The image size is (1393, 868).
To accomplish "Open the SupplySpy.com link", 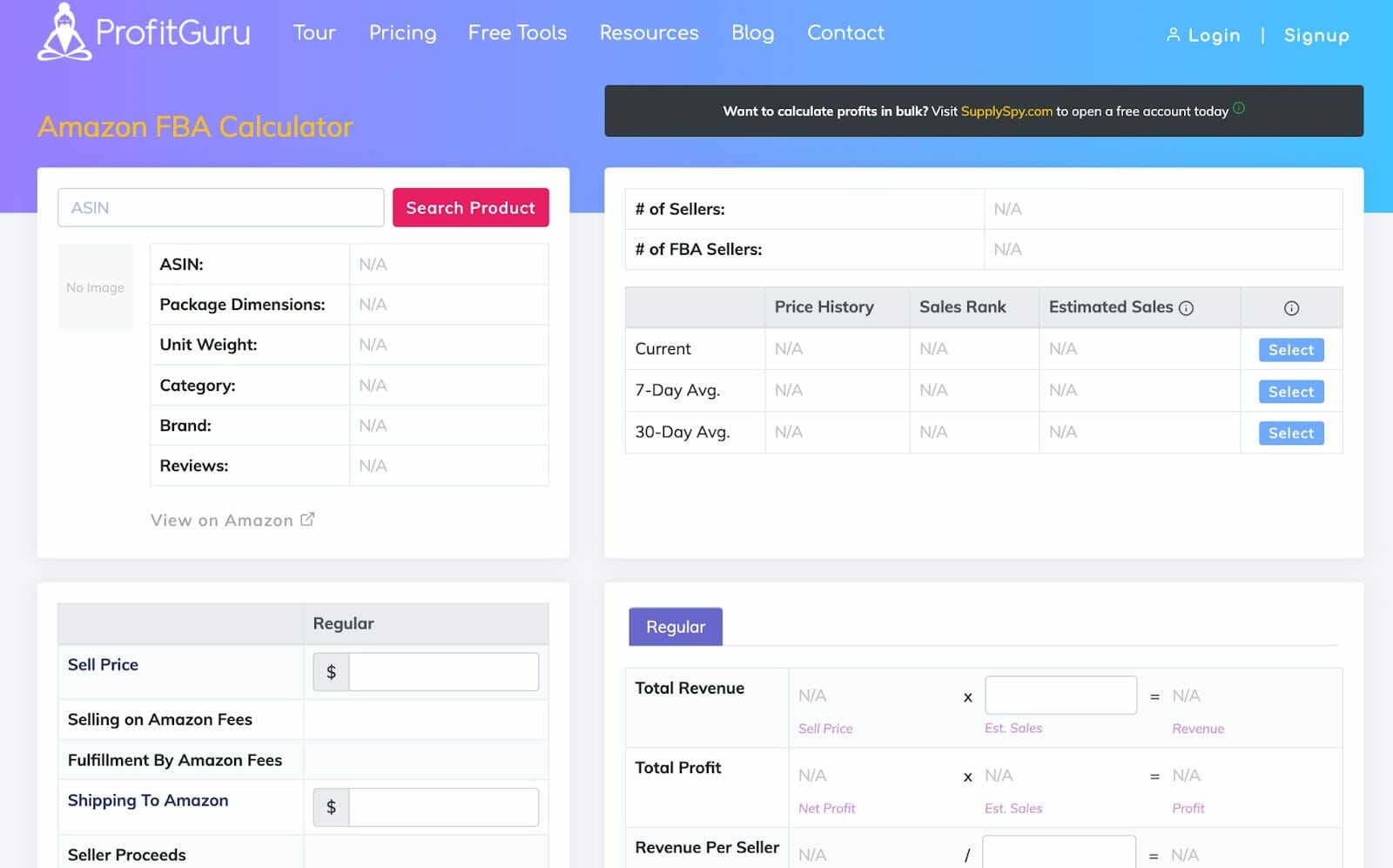I will point(1006,111).
